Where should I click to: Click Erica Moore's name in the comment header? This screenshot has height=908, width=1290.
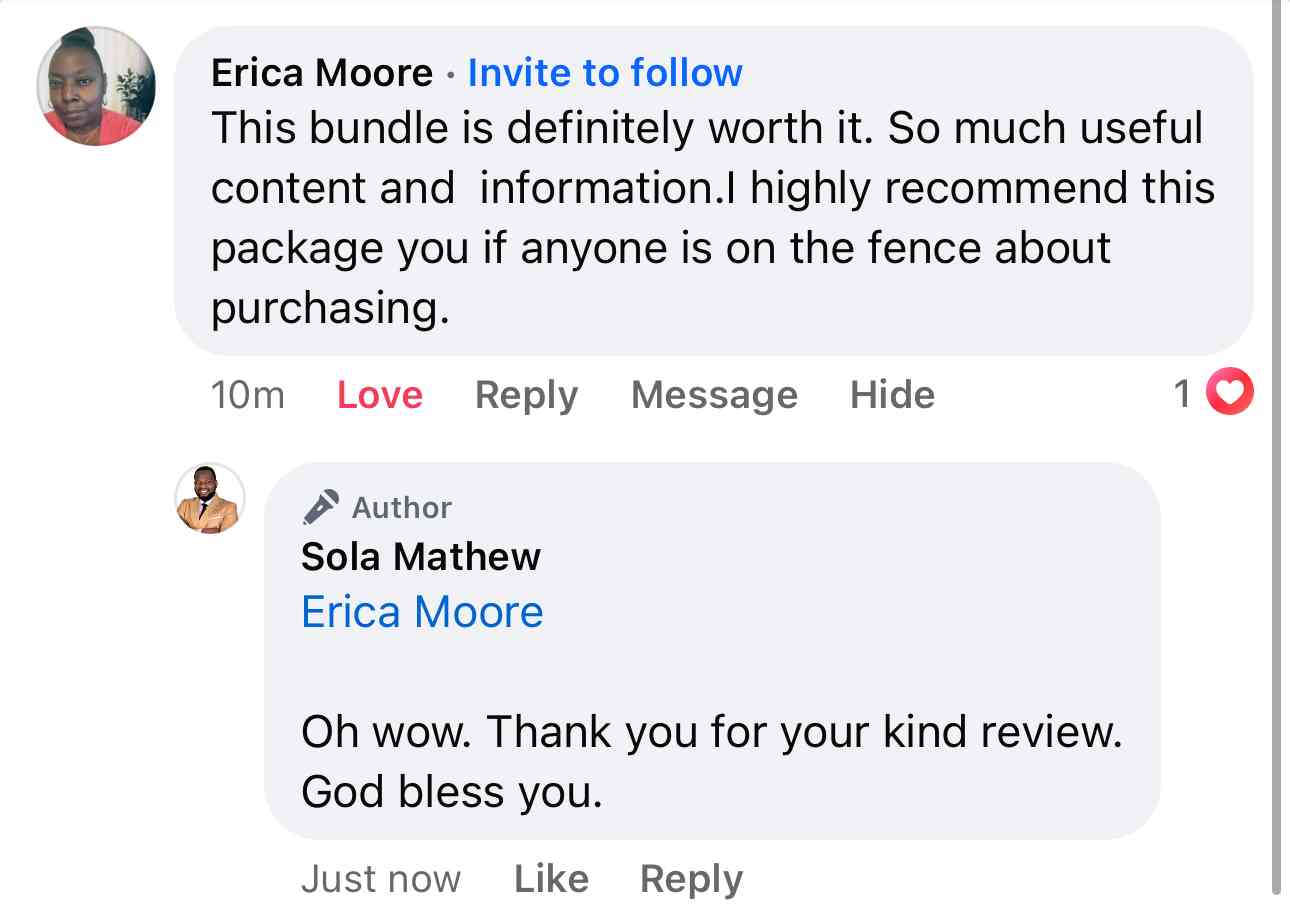[320, 72]
